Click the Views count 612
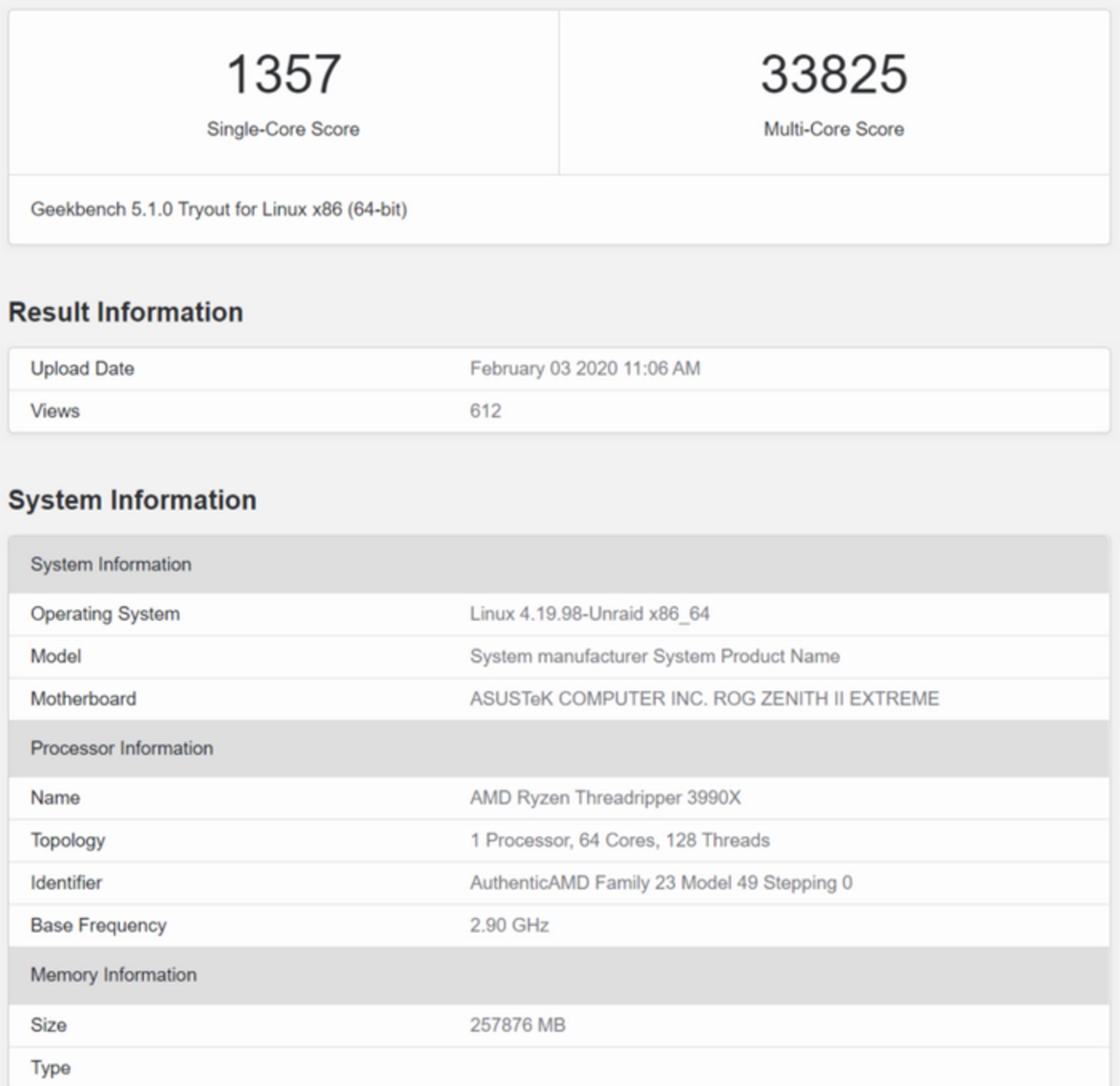Screen dimensions: 1120x1086 486,411
